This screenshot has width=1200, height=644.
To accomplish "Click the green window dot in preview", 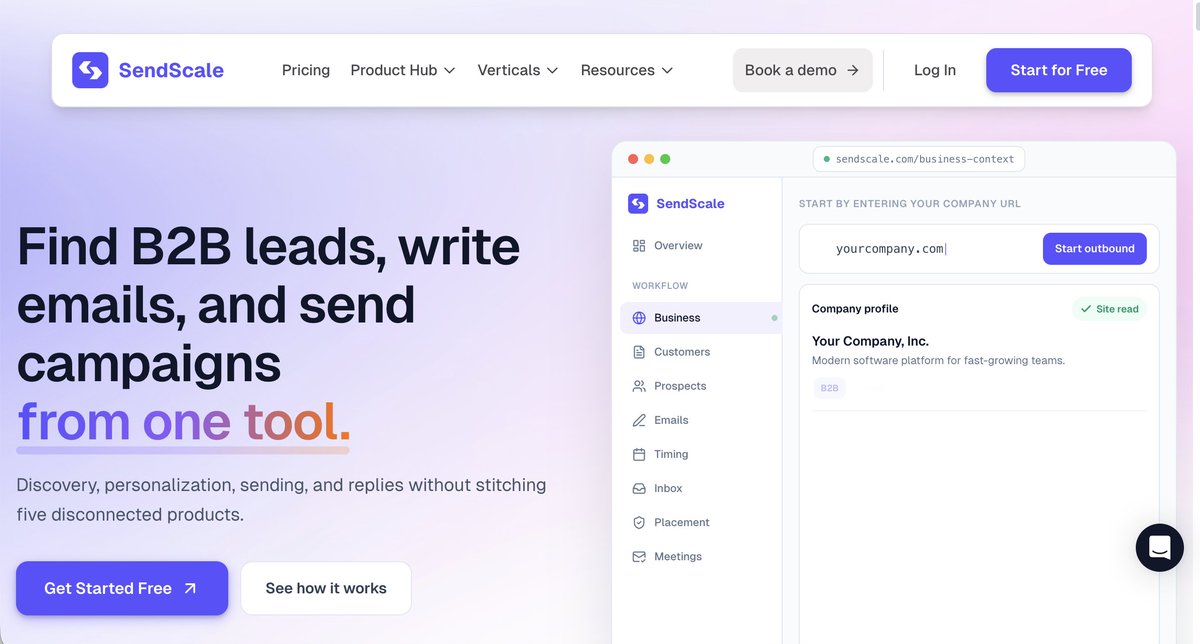I will 665,159.
